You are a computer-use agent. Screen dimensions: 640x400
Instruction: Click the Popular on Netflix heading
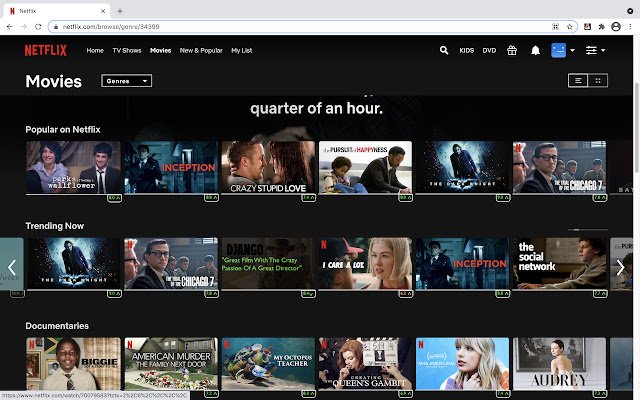[x=63, y=129]
